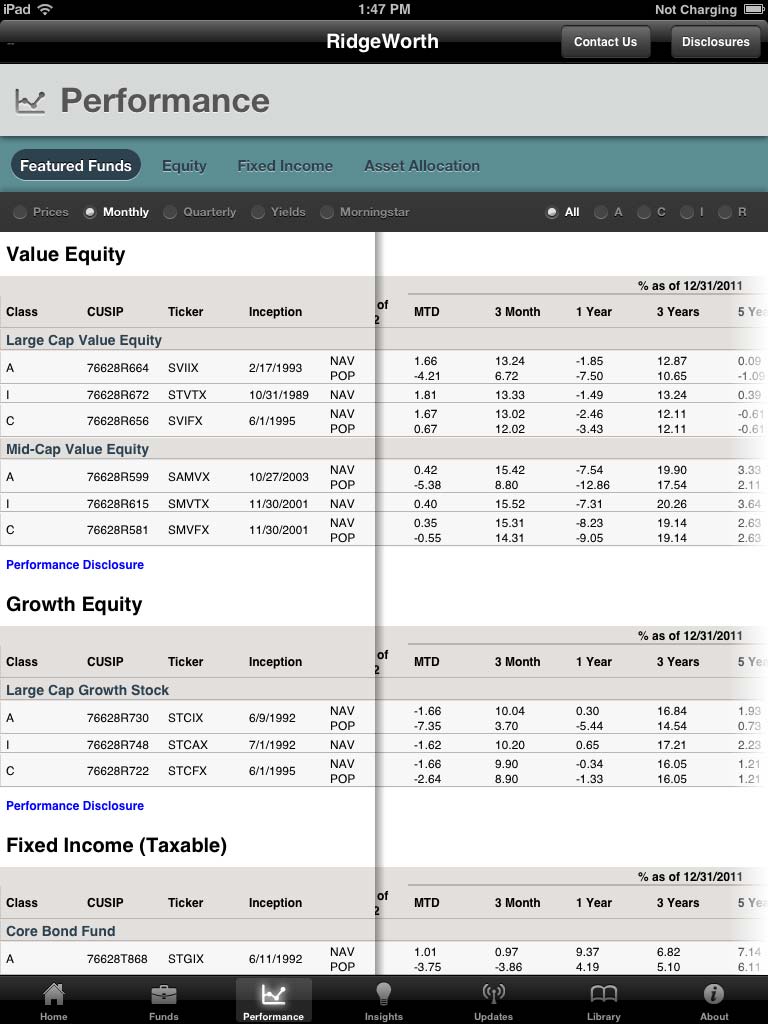This screenshot has width=768, height=1024.
Task: Tap the Value Equity section title
Action: (x=65, y=254)
